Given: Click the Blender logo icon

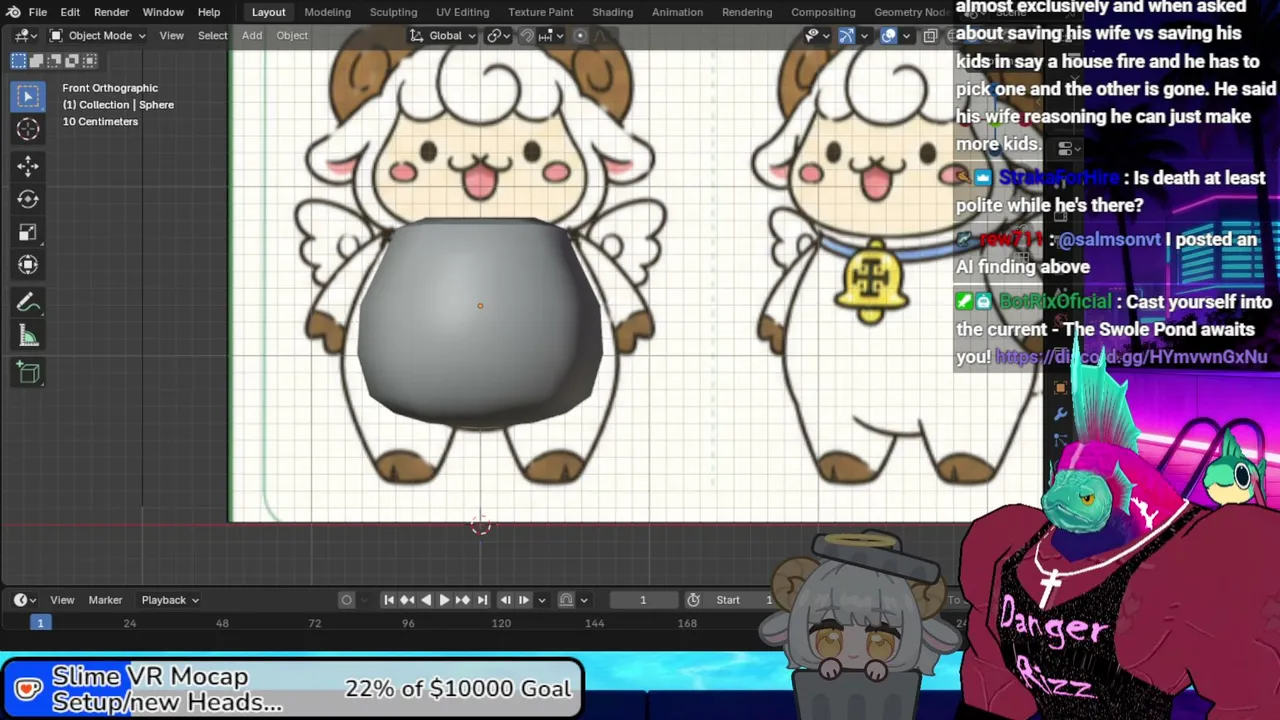Looking at the screenshot, I should click(x=13, y=12).
